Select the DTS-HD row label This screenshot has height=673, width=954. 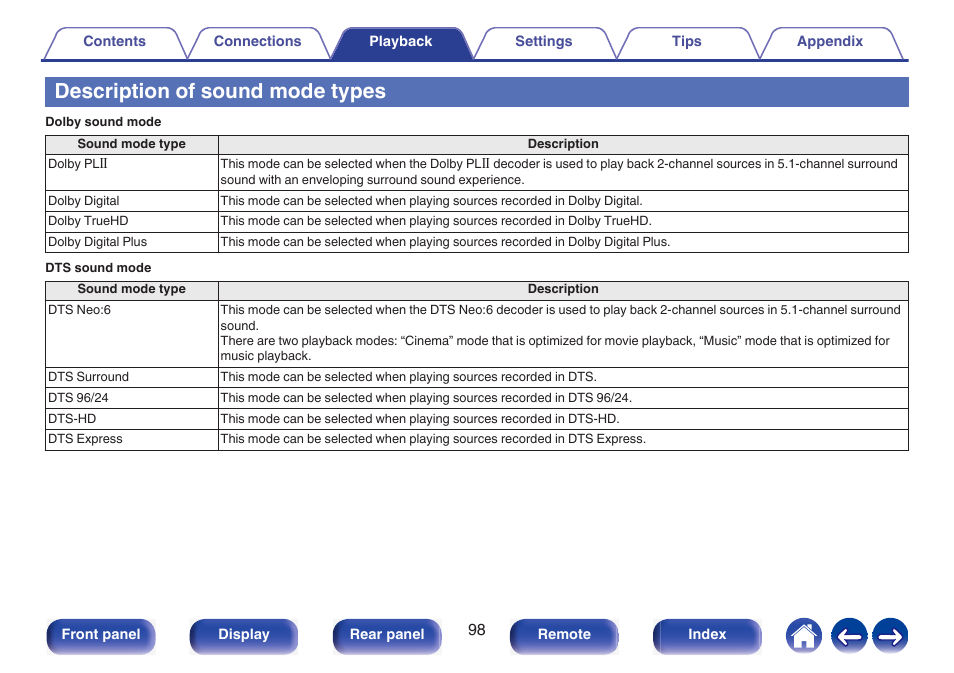[72, 419]
